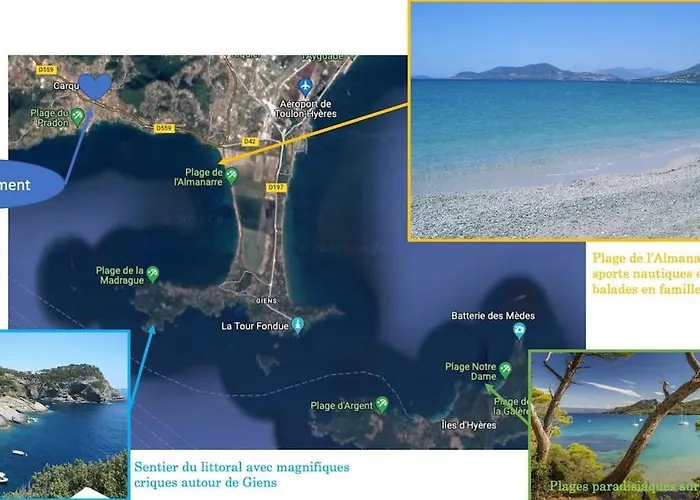The height and width of the screenshot is (500, 700).
Task: Click the La Tour Fondue text label
Action: (255, 326)
